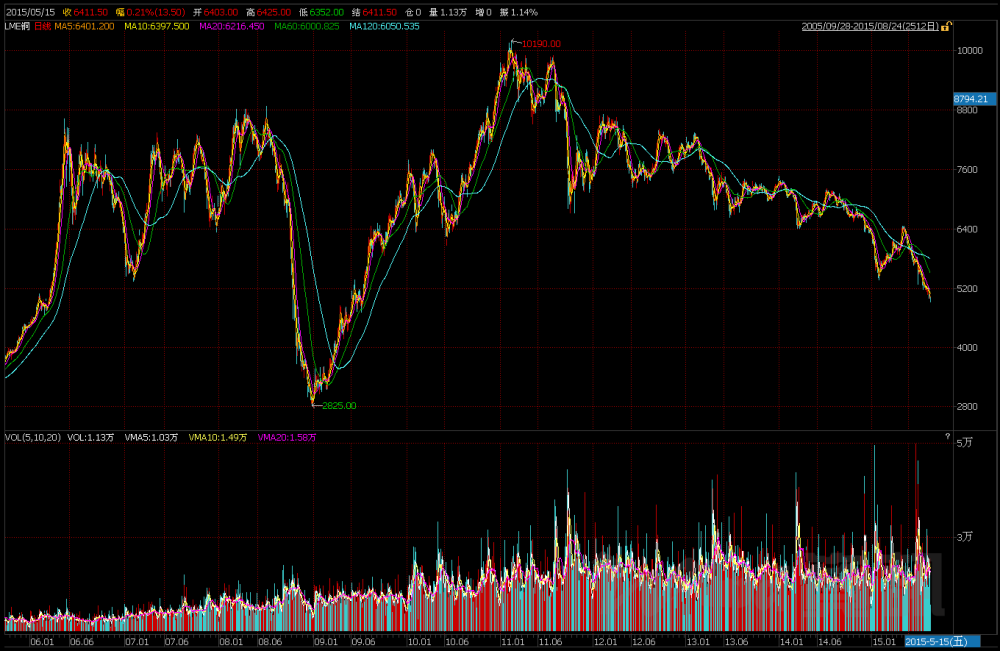Select the VMA20:1.58万 volume average label

click(x=287, y=437)
